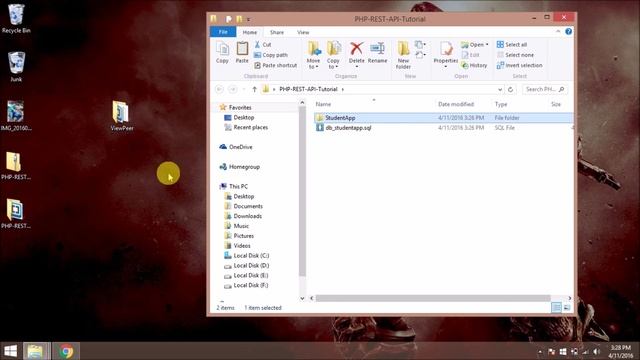The image size is (640, 360).
Task: Click the address bar path PHP-REST-API-Tutorial
Action: pyautogui.click(x=308, y=89)
